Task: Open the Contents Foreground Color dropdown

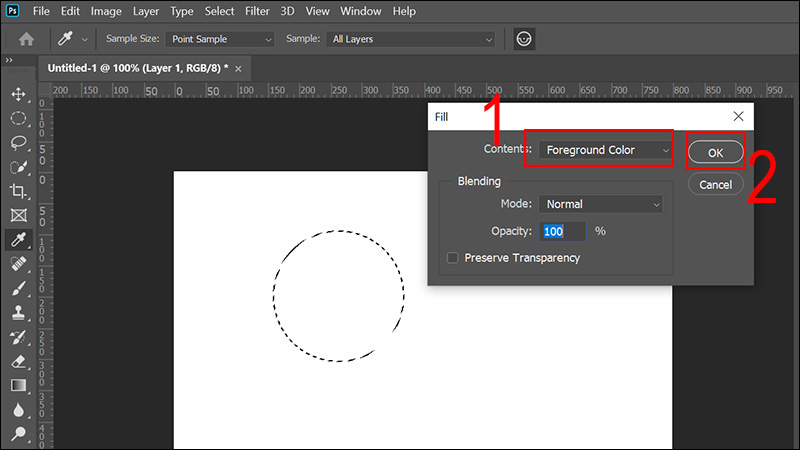Action: pyautogui.click(x=605, y=150)
